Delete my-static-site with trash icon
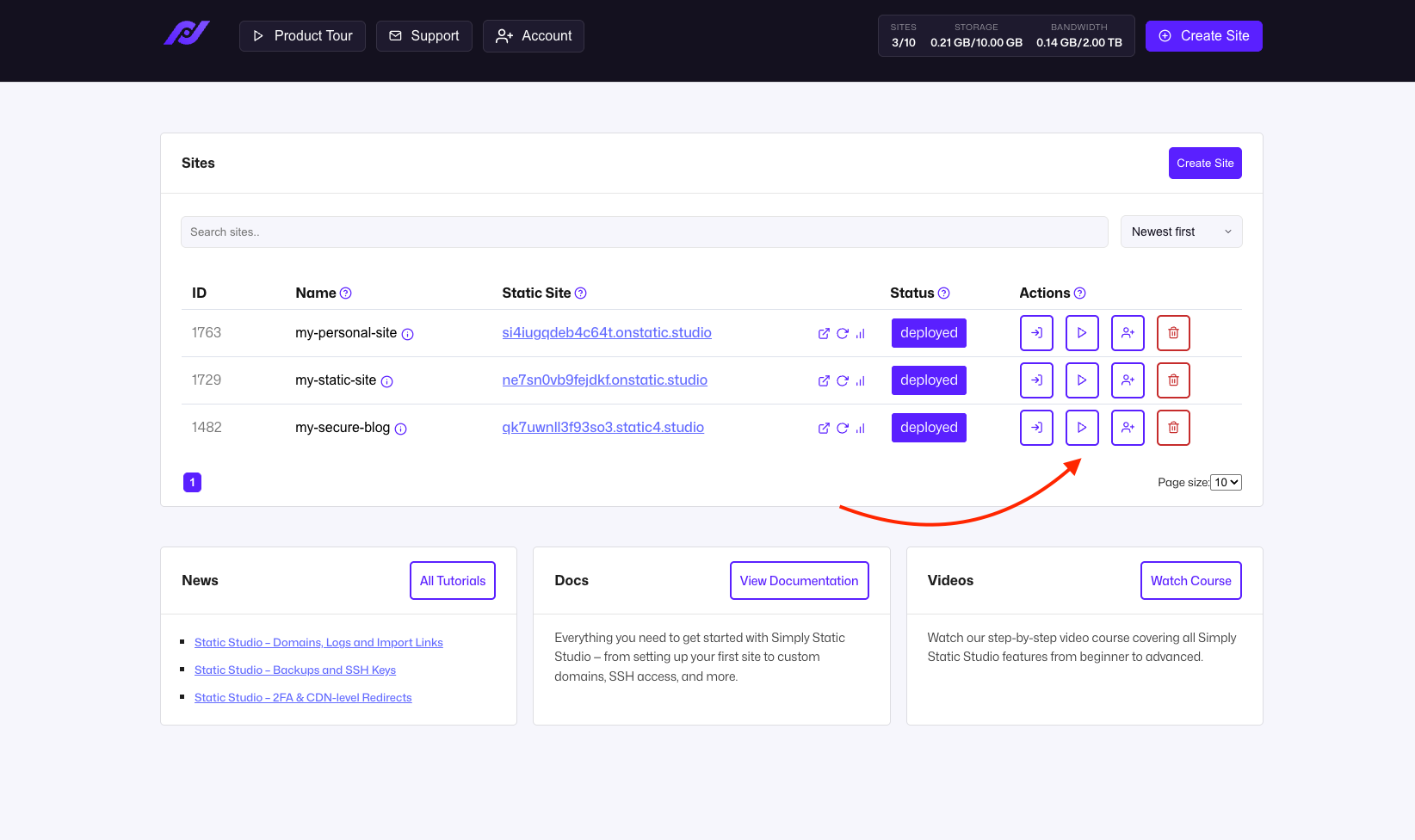The width and height of the screenshot is (1415, 840). coord(1173,380)
